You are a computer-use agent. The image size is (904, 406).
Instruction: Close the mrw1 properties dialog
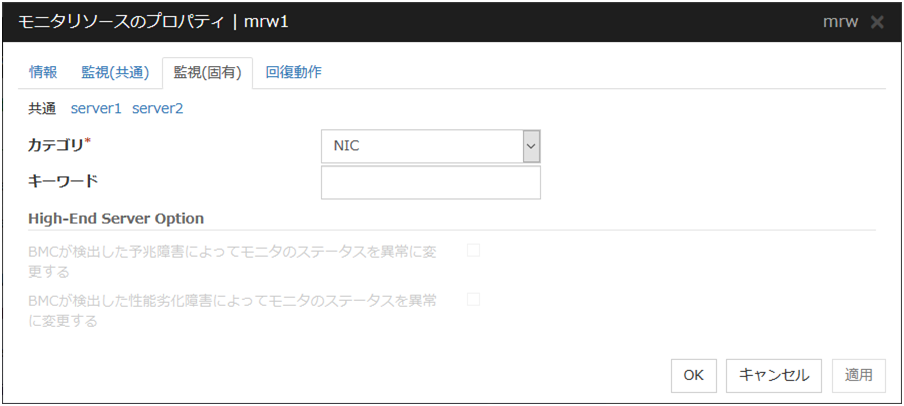click(877, 22)
